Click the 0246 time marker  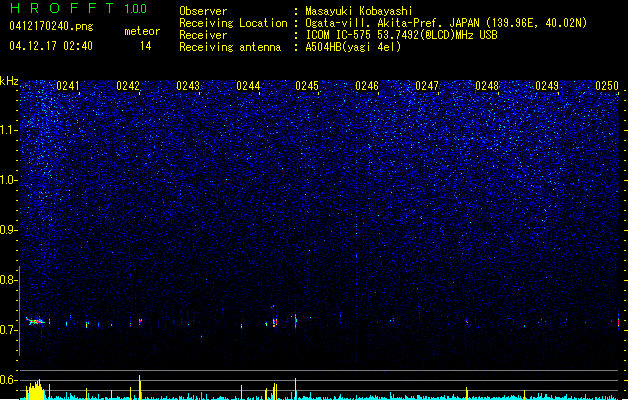pyautogui.click(x=367, y=86)
